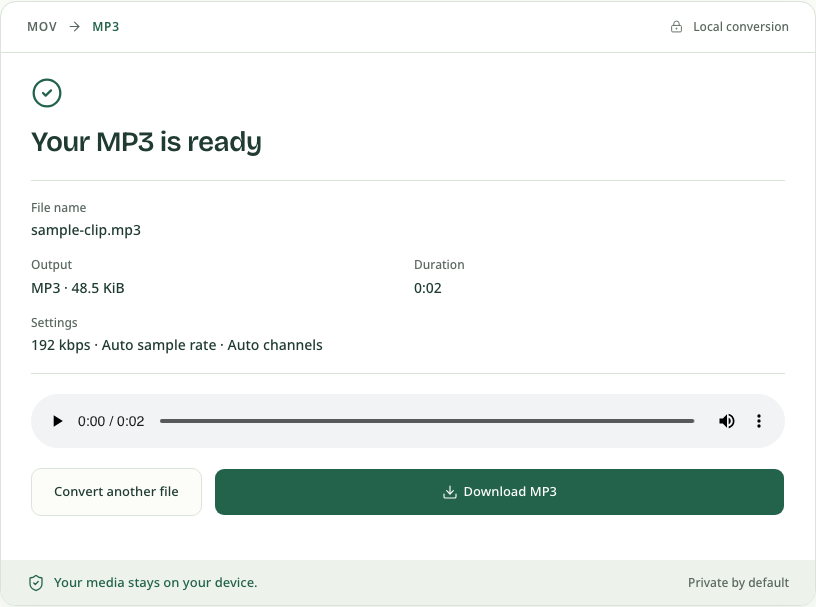
Task: Click Your media stays on your device
Action: [x=156, y=583]
